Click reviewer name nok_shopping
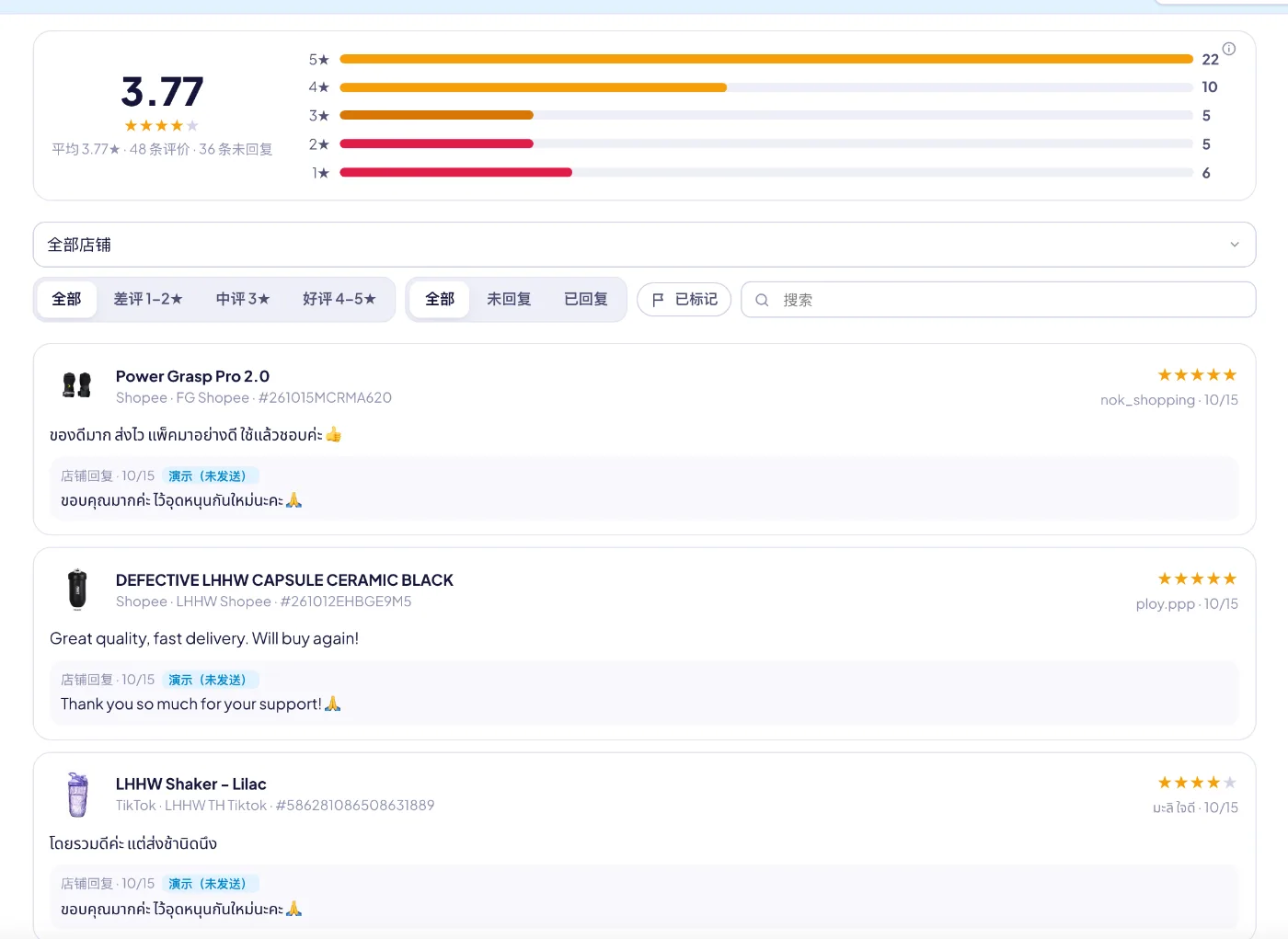 (1147, 400)
